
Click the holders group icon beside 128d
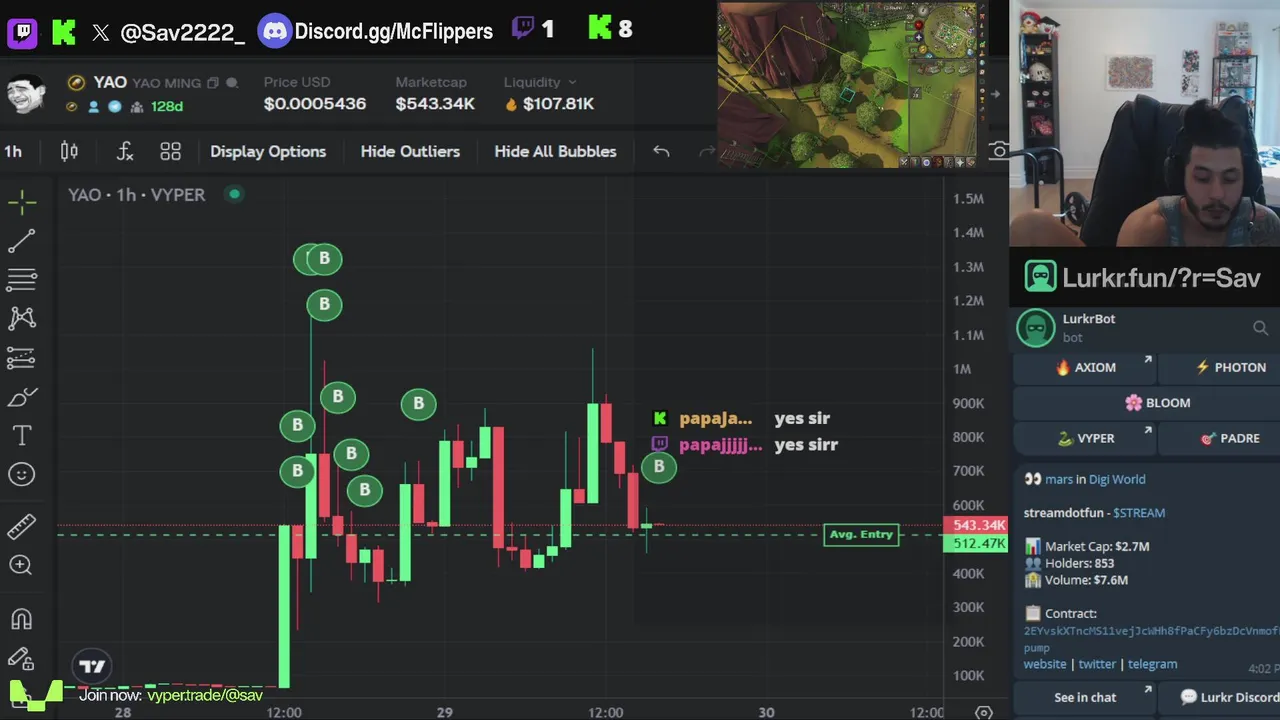136,106
